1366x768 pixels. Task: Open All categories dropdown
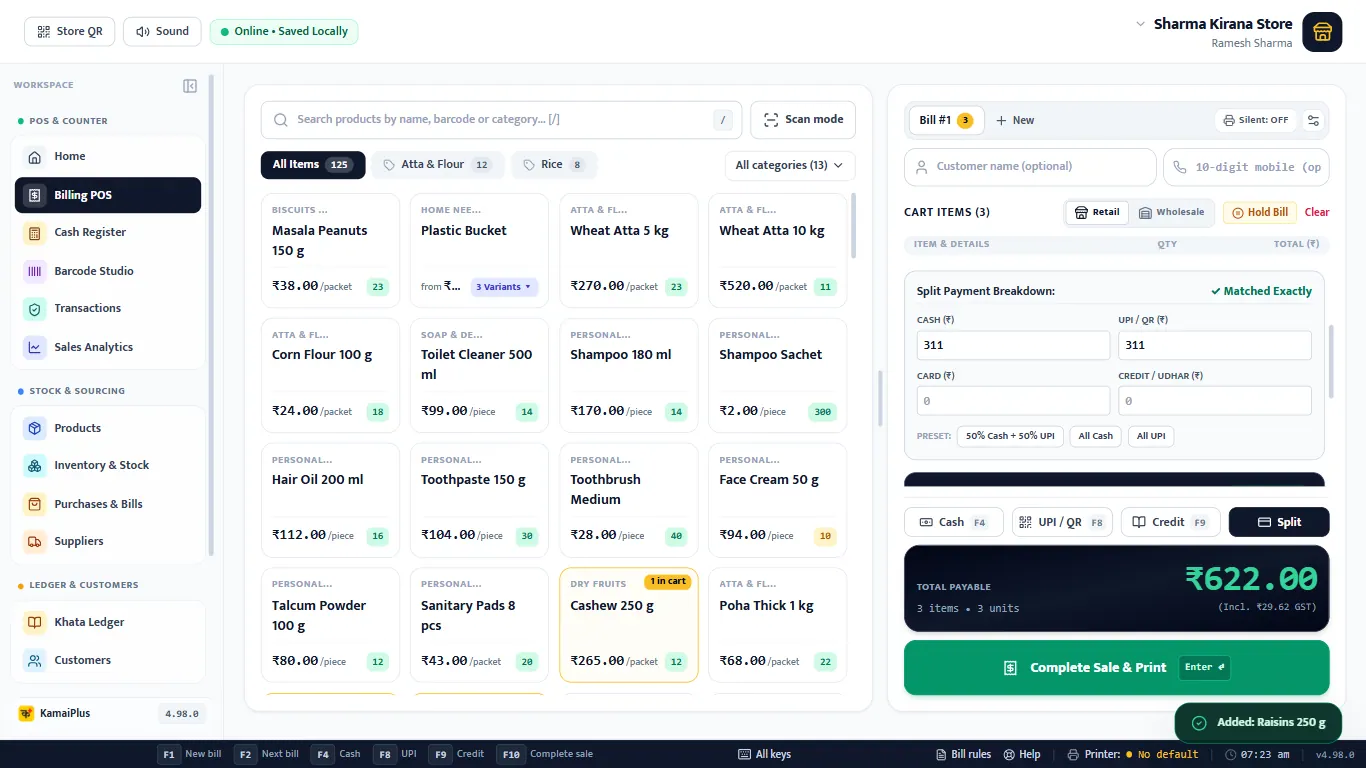click(790, 165)
